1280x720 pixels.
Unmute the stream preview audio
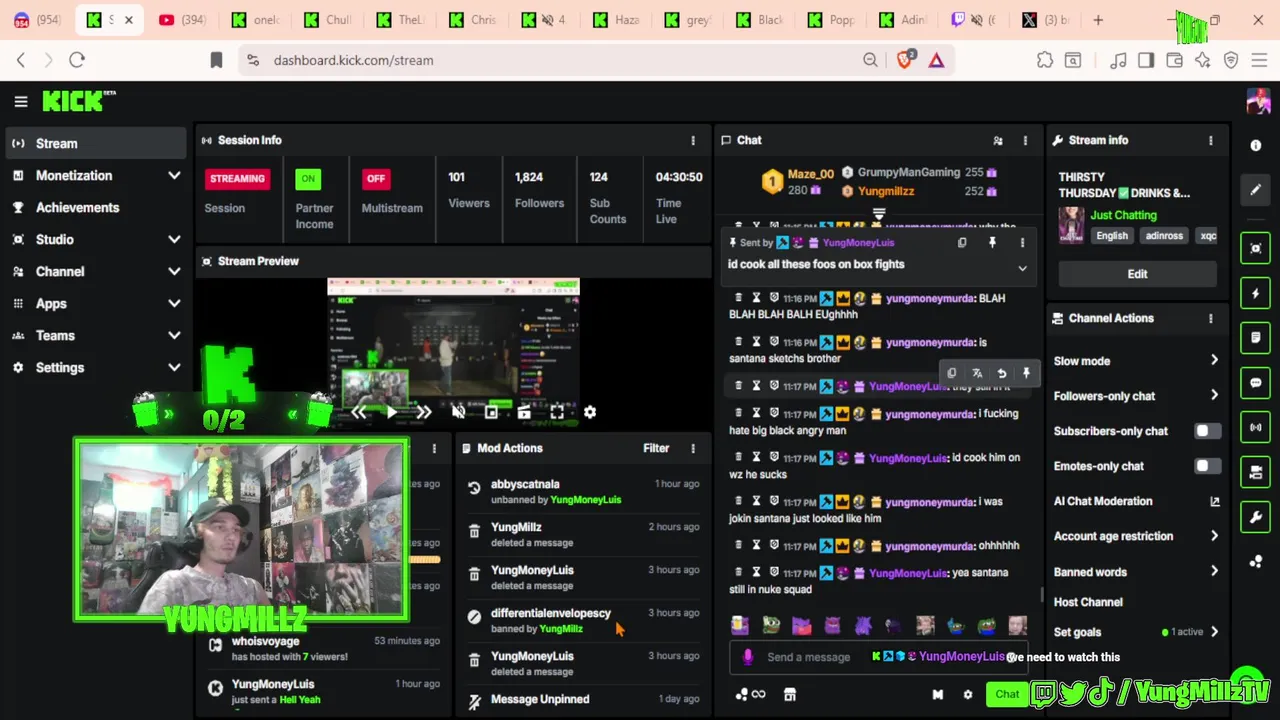(x=458, y=412)
